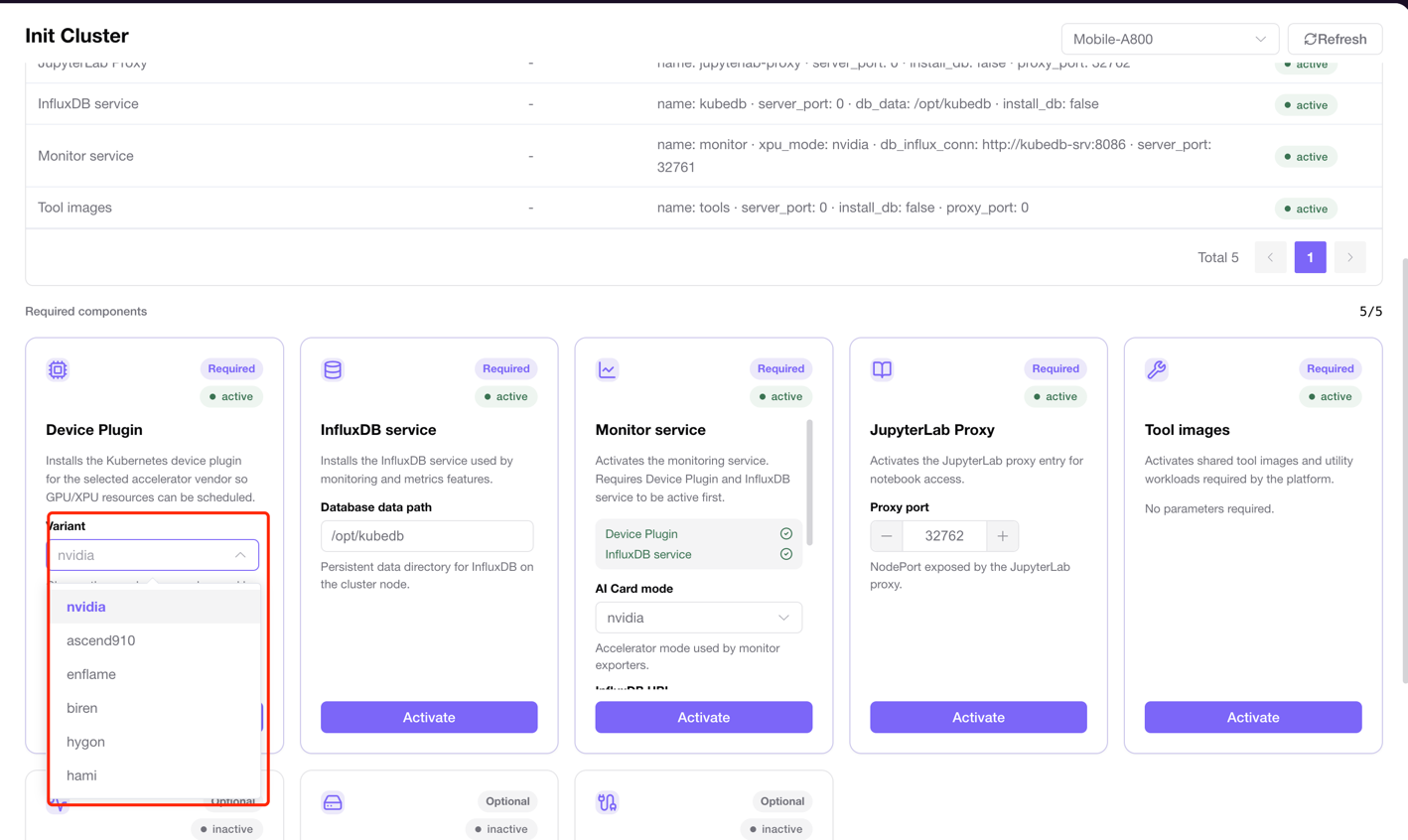This screenshot has height=840, width=1408.
Task: Click the Tool images table row name
Action: point(74,208)
